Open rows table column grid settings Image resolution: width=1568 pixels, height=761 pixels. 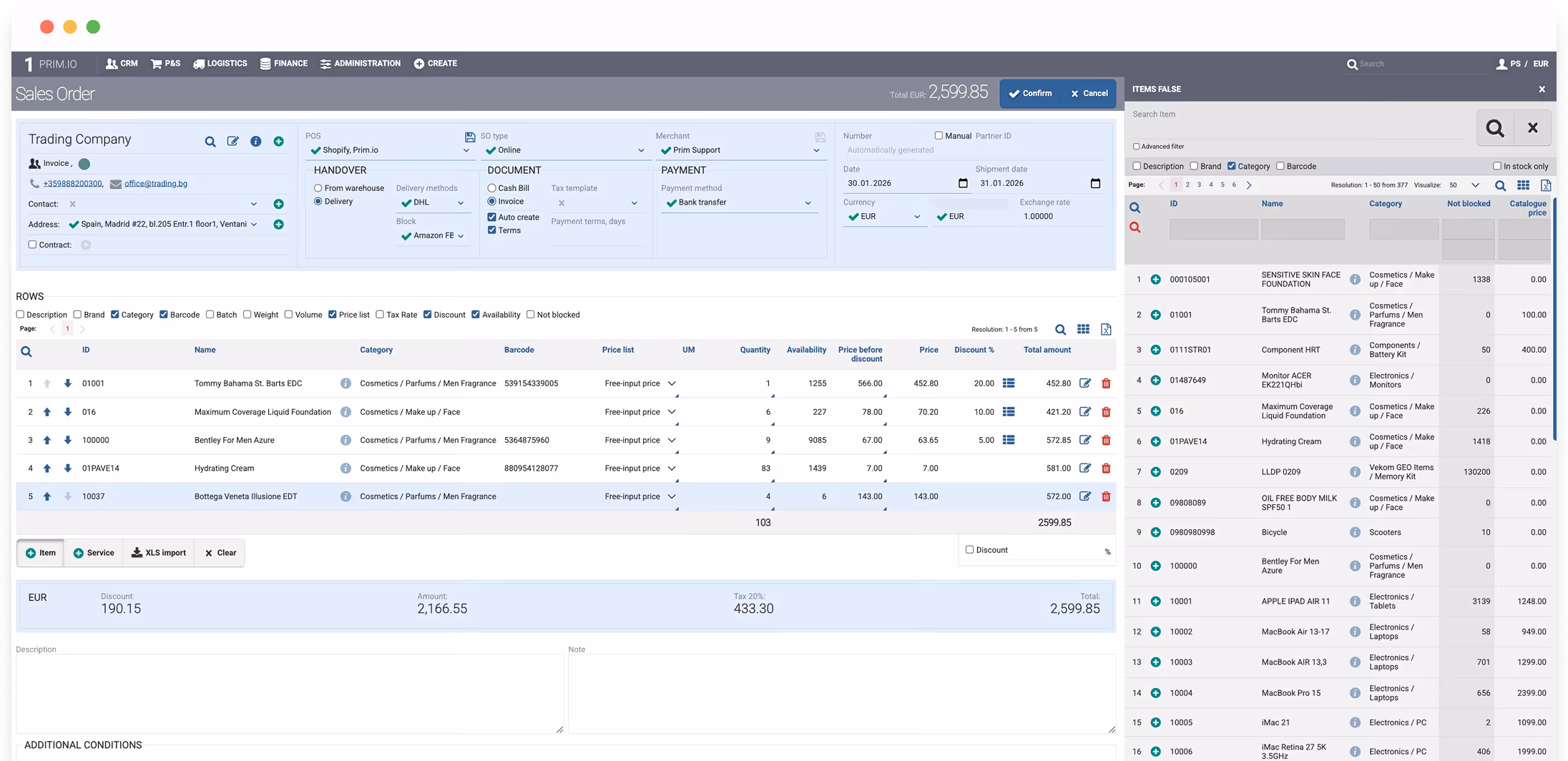pyautogui.click(x=1084, y=329)
